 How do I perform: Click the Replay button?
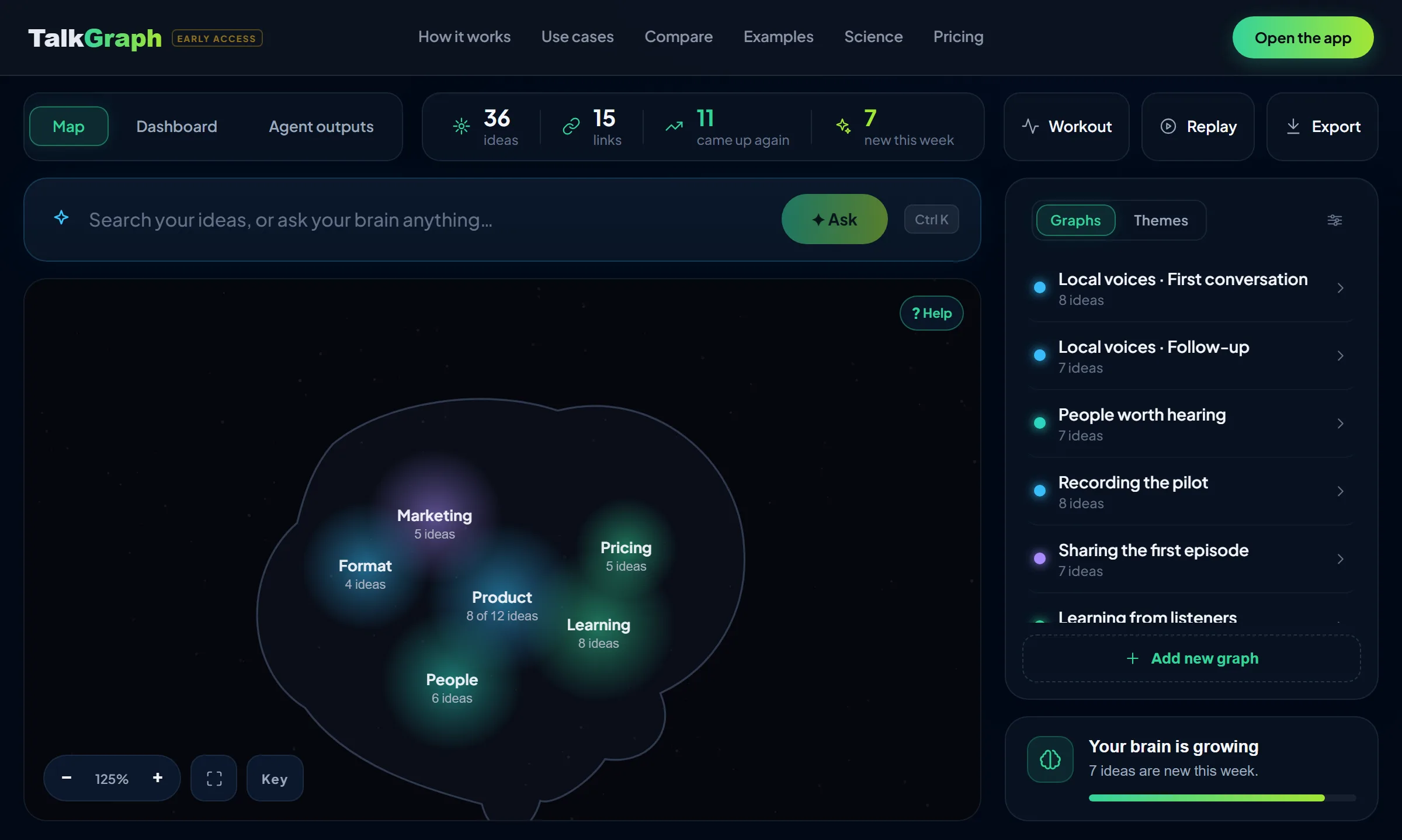click(1198, 126)
